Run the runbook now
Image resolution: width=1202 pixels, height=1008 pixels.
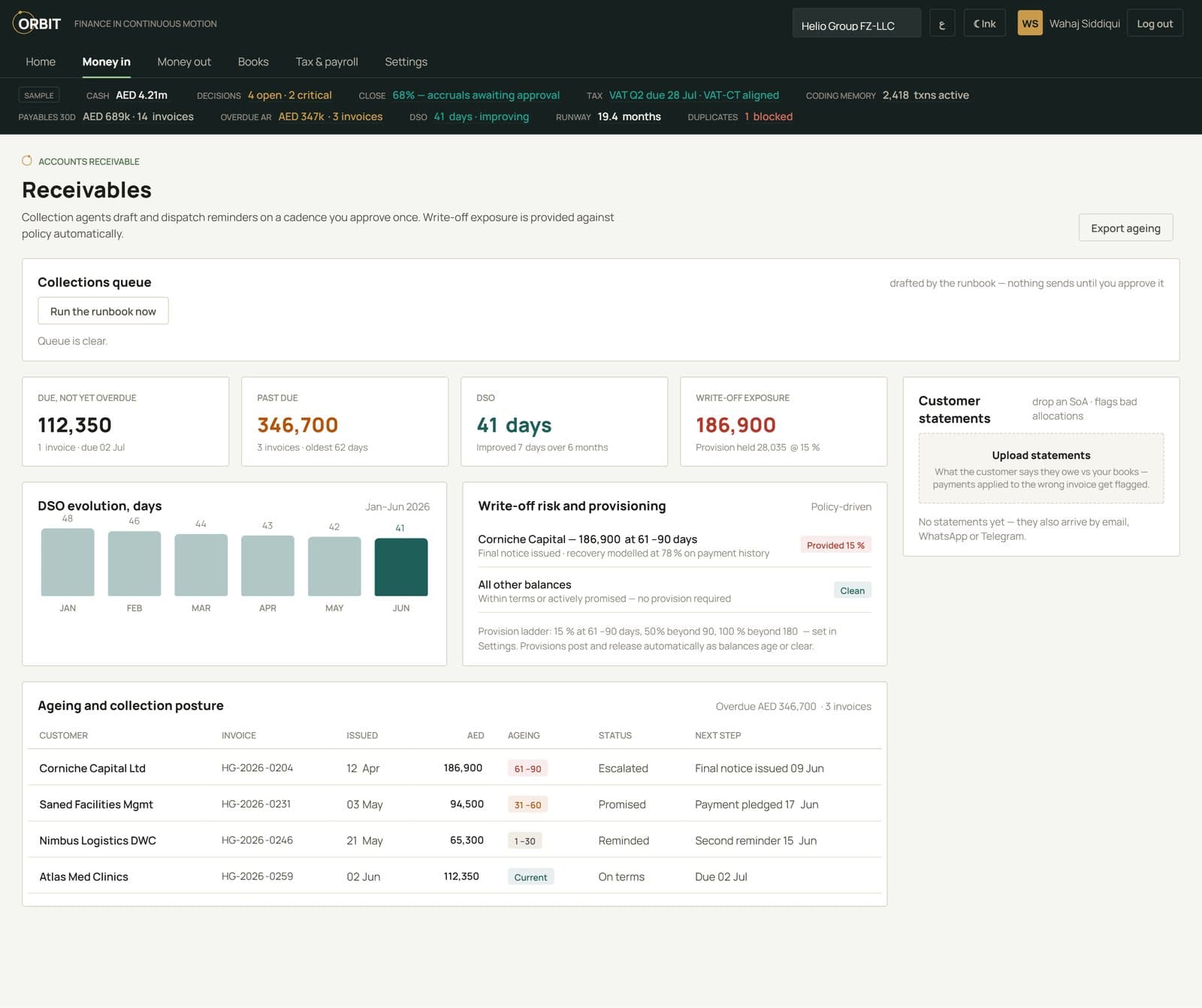[103, 311]
